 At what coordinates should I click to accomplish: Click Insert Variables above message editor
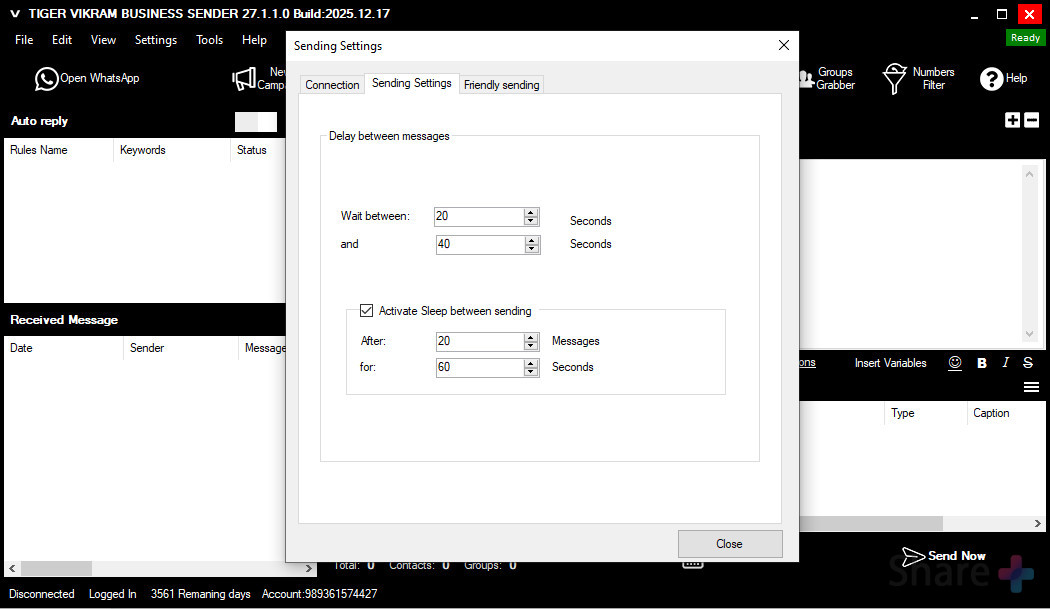point(890,363)
